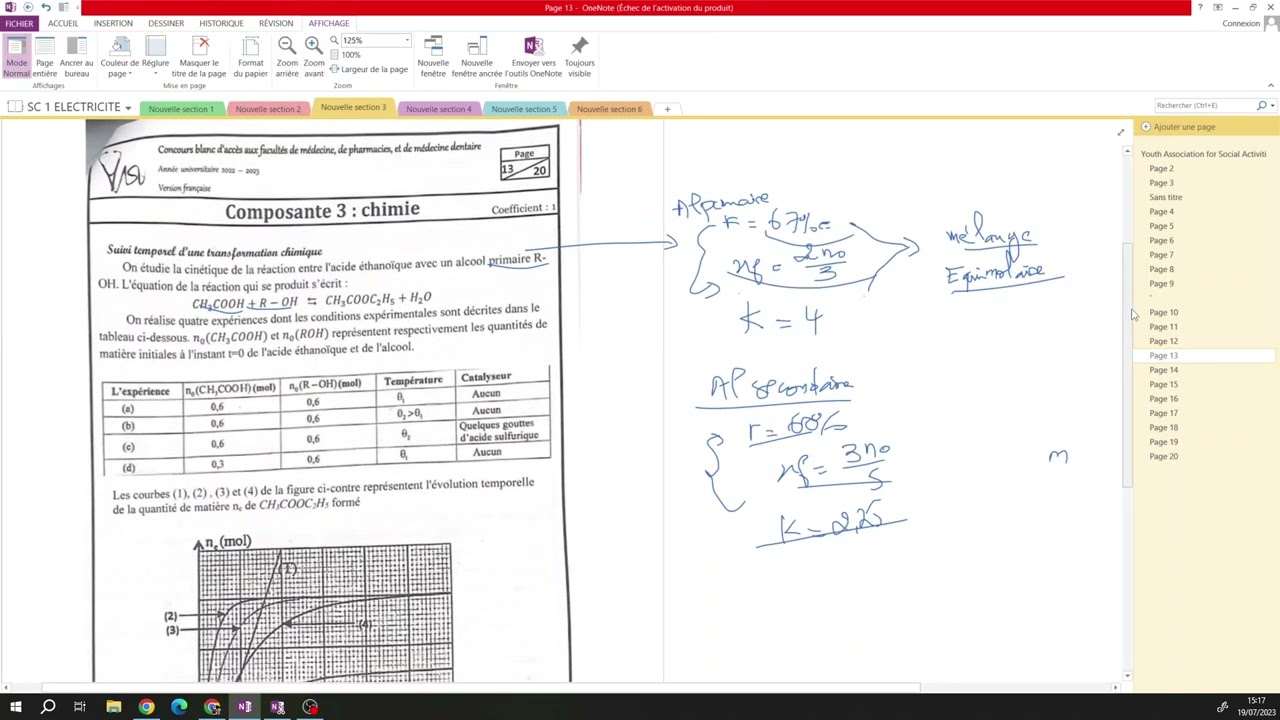Screen dimensions: 1280x720
Task: Switch to ACCUEIL ribbon tab
Action: (63, 23)
